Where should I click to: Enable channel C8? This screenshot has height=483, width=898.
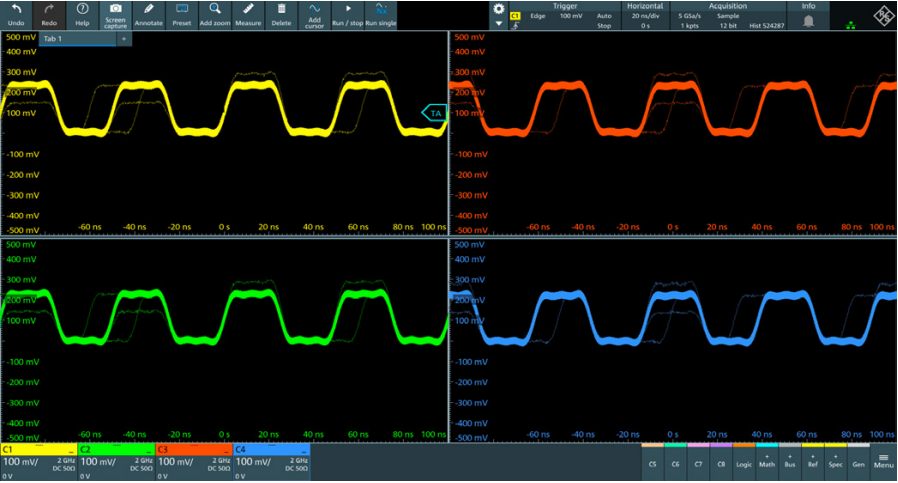pyautogui.click(x=721, y=462)
